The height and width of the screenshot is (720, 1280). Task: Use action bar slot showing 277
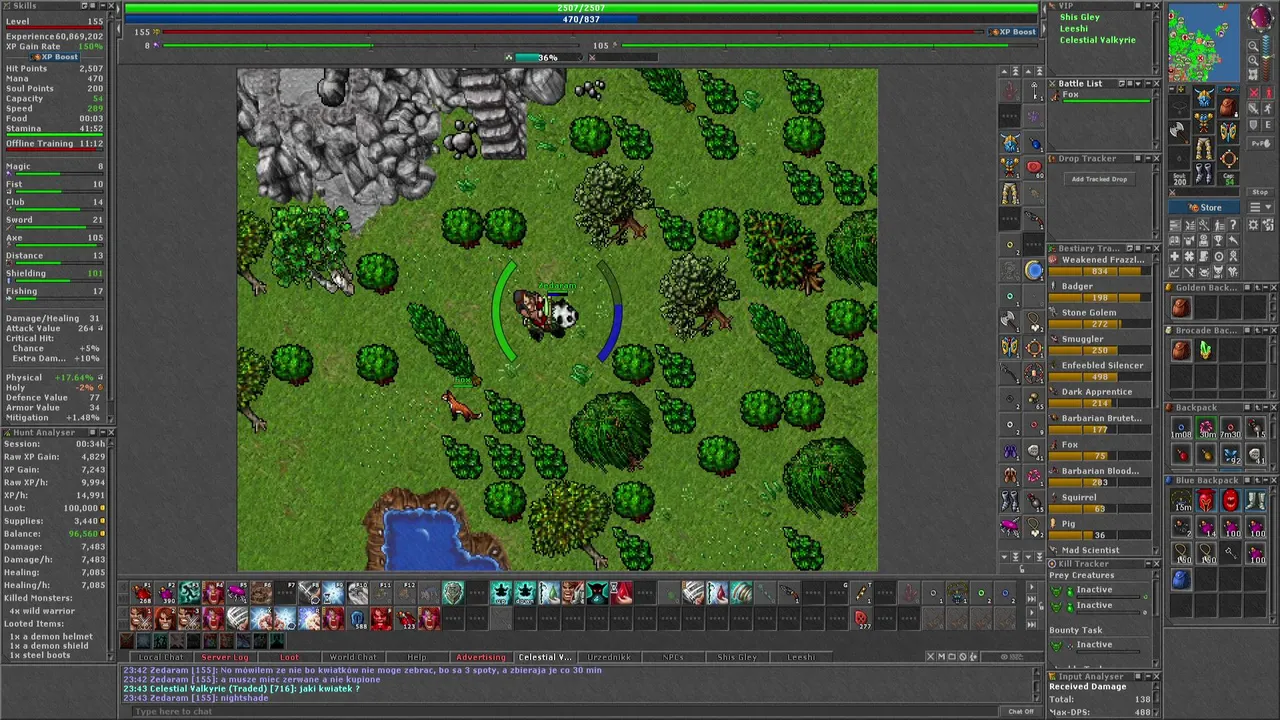(861, 618)
